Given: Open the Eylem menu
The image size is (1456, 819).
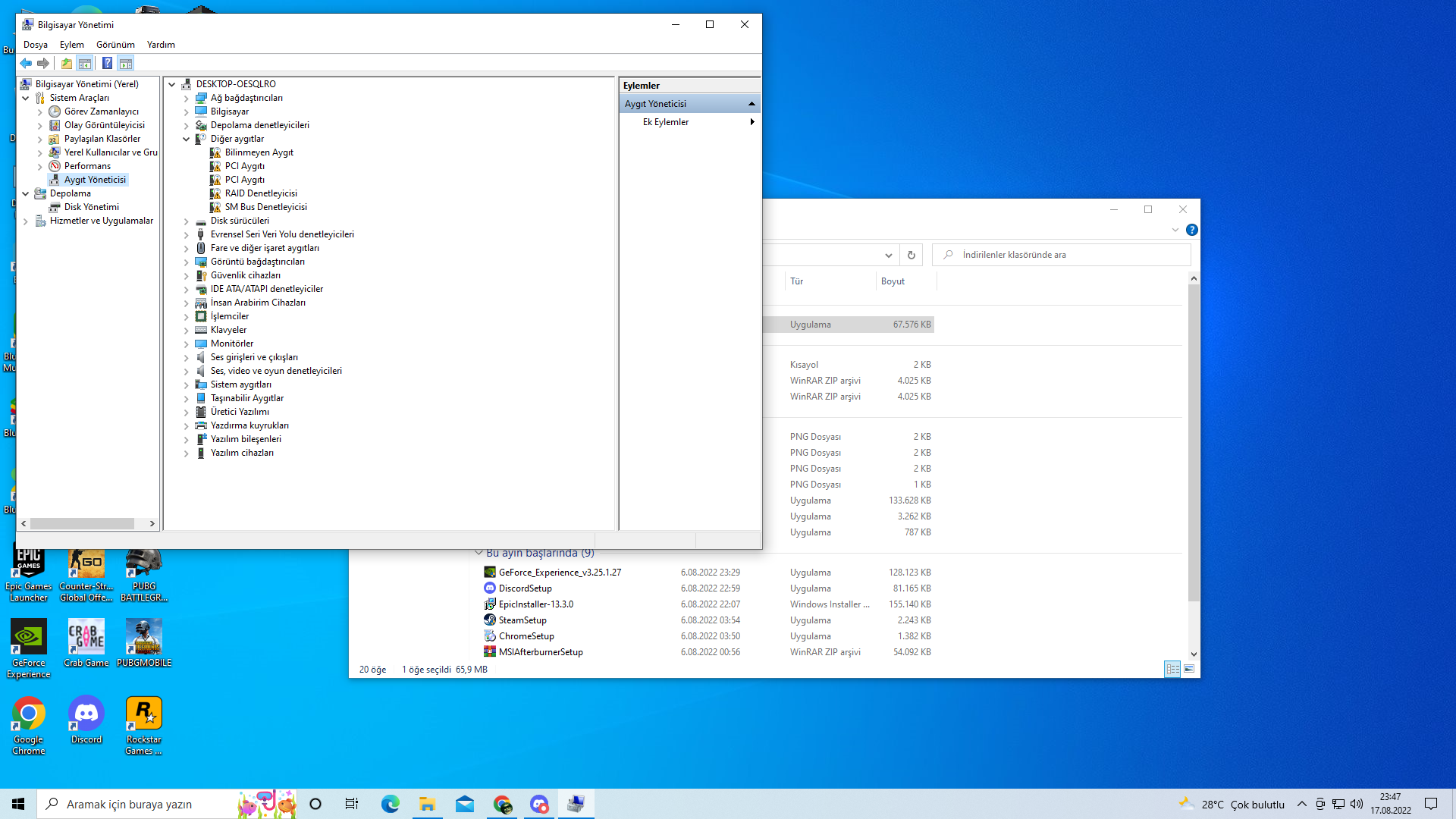Looking at the screenshot, I should click(x=71, y=45).
